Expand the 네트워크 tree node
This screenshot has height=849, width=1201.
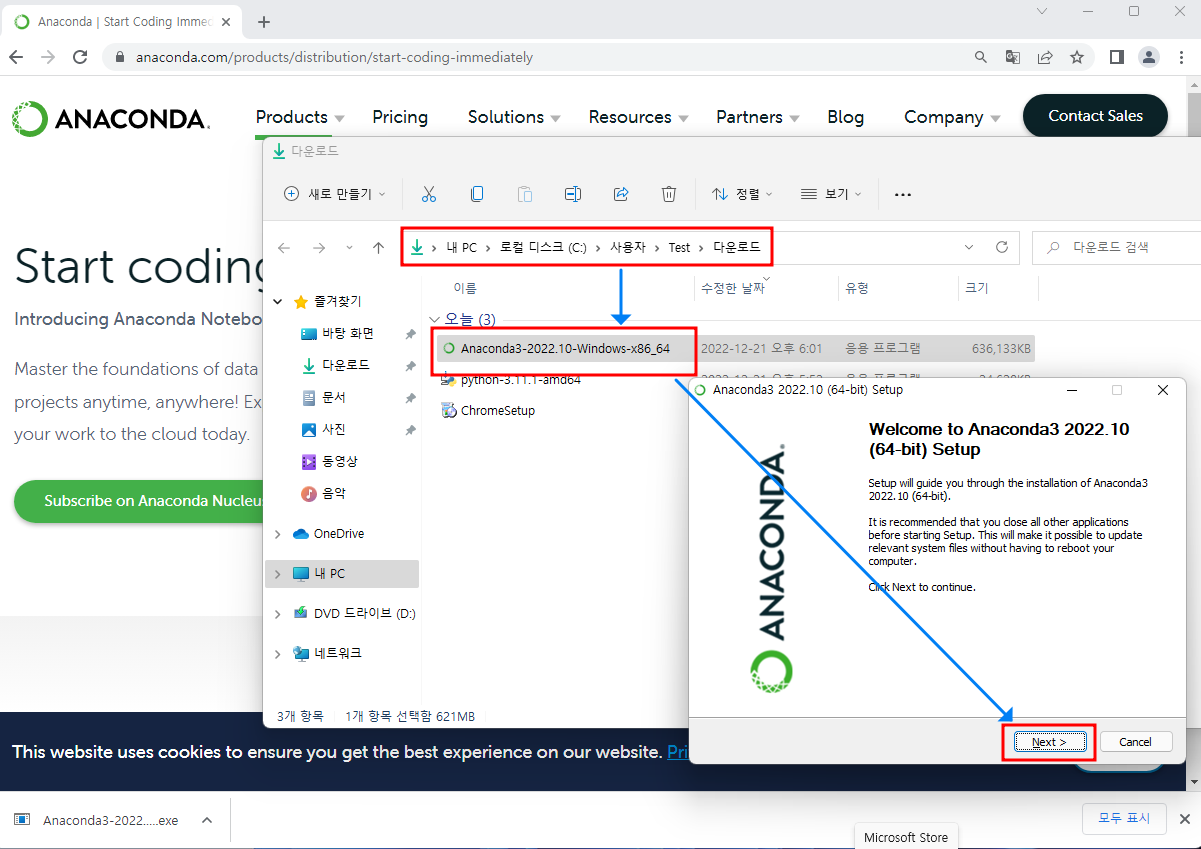click(278, 653)
